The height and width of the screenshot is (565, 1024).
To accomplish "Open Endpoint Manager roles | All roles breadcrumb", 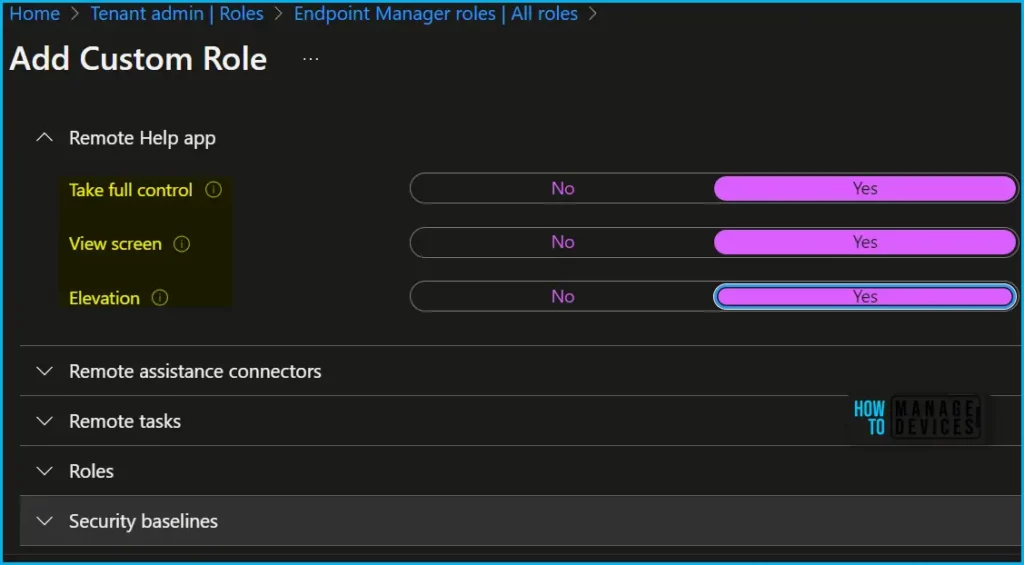I will tap(435, 14).
